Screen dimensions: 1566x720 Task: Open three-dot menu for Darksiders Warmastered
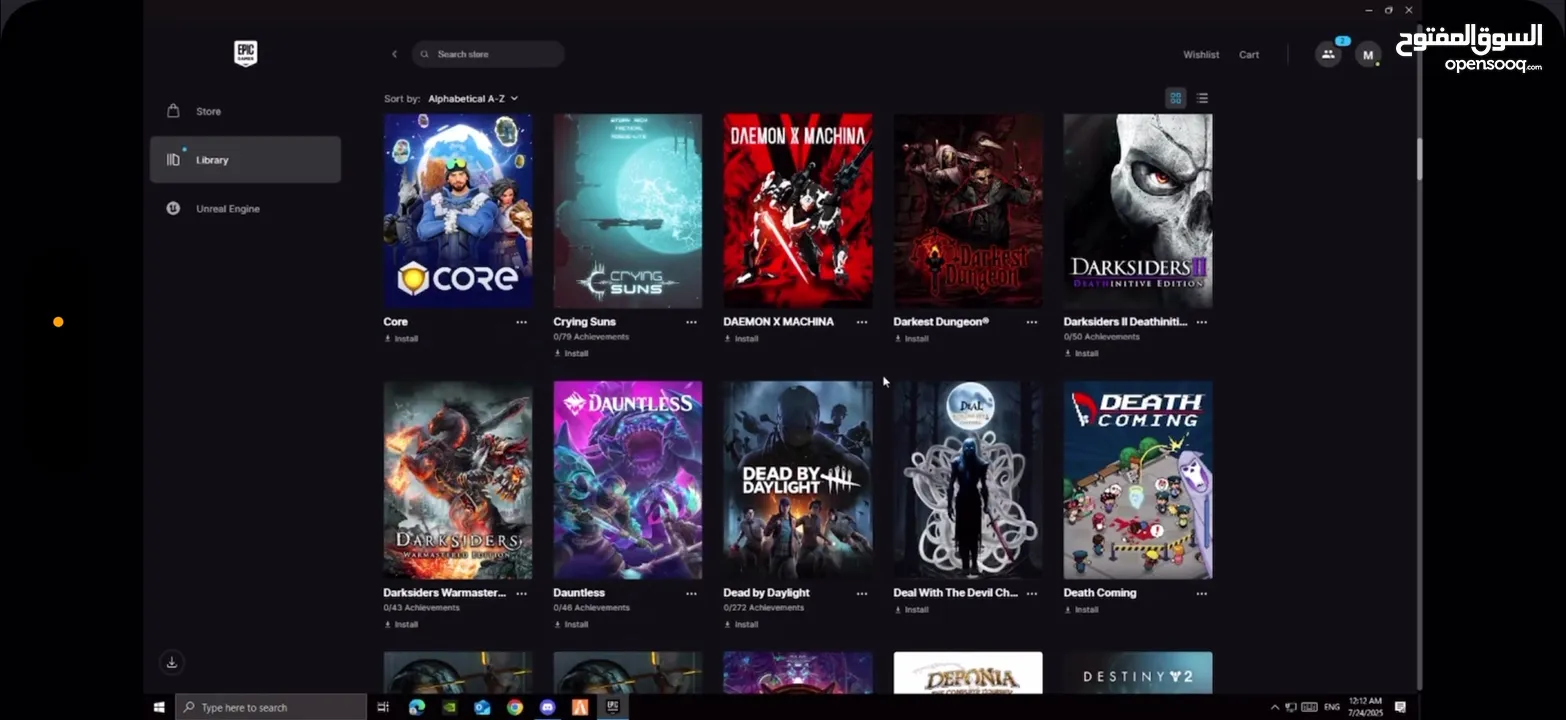521,593
